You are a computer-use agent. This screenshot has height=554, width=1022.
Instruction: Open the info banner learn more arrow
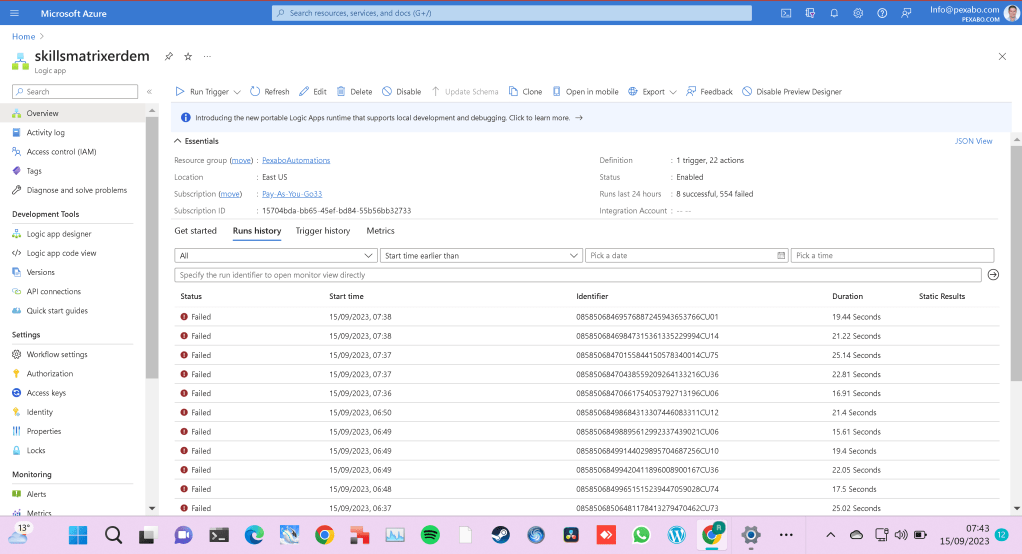(x=579, y=118)
